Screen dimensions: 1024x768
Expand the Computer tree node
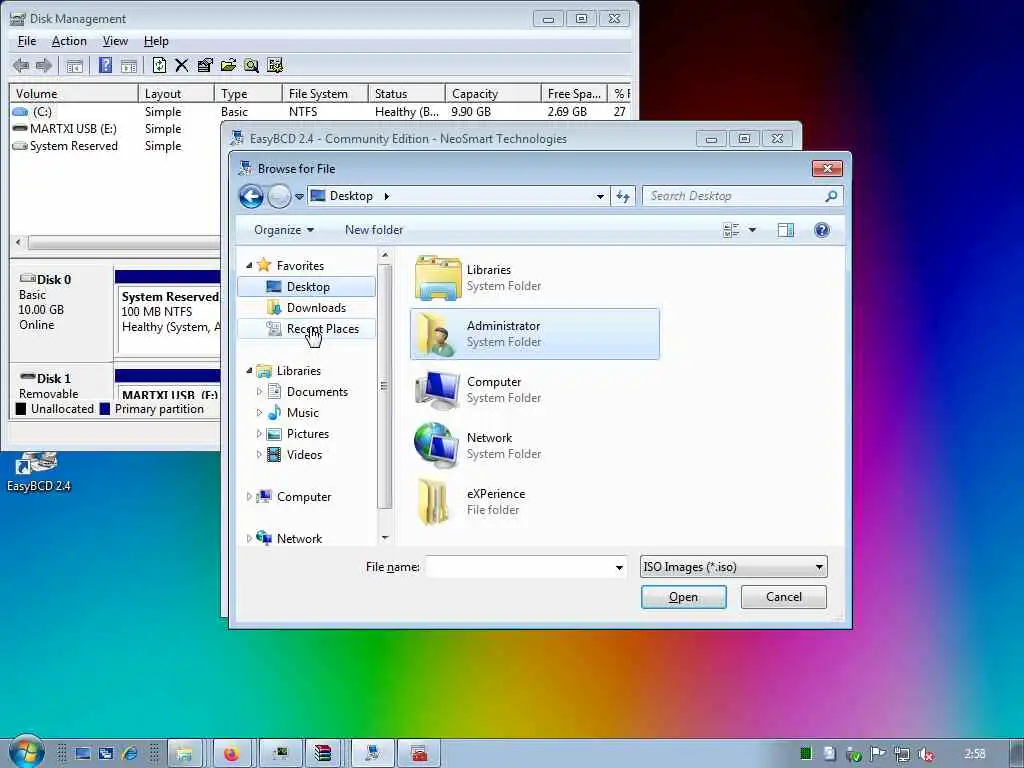249,496
